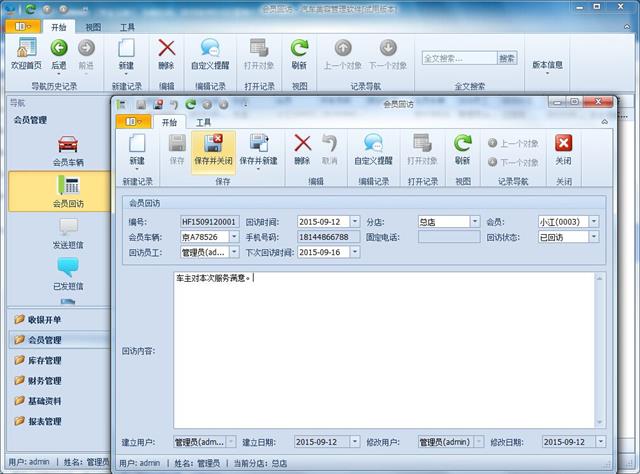
Task: Select 会员回访 in navigation sidebar
Action: [x=59, y=191]
